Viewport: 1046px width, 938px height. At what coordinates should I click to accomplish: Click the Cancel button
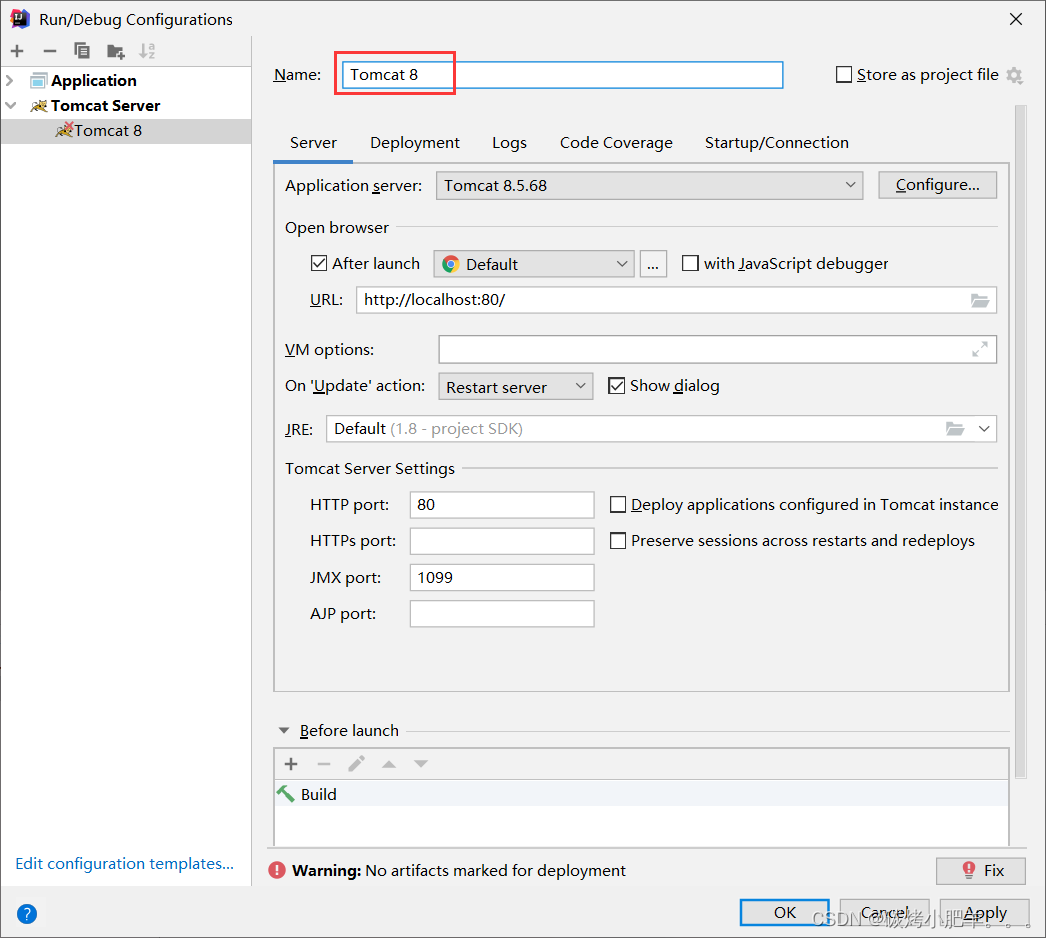(884, 912)
